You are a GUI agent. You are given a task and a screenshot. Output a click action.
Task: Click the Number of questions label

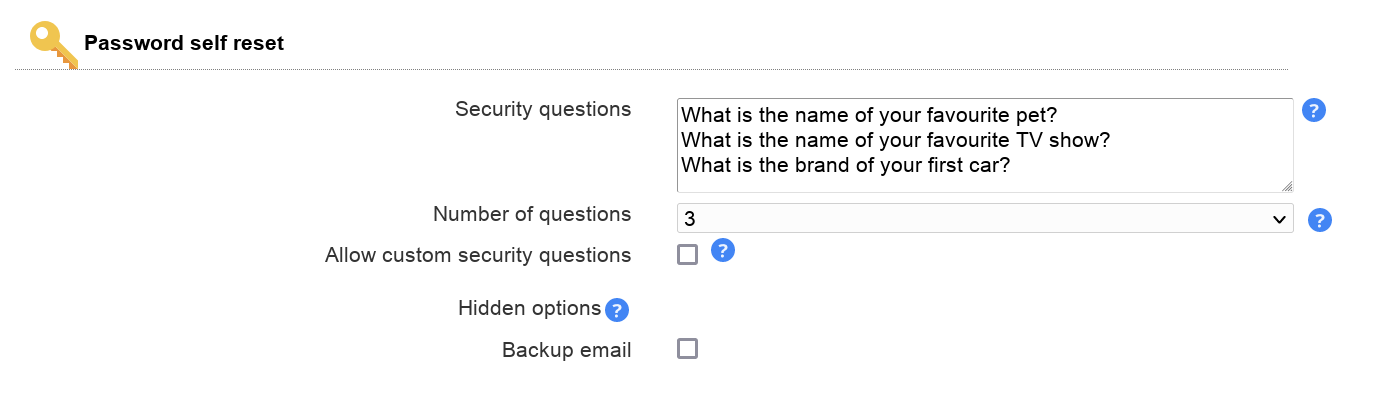pyautogui.click(x=532, y=214)
